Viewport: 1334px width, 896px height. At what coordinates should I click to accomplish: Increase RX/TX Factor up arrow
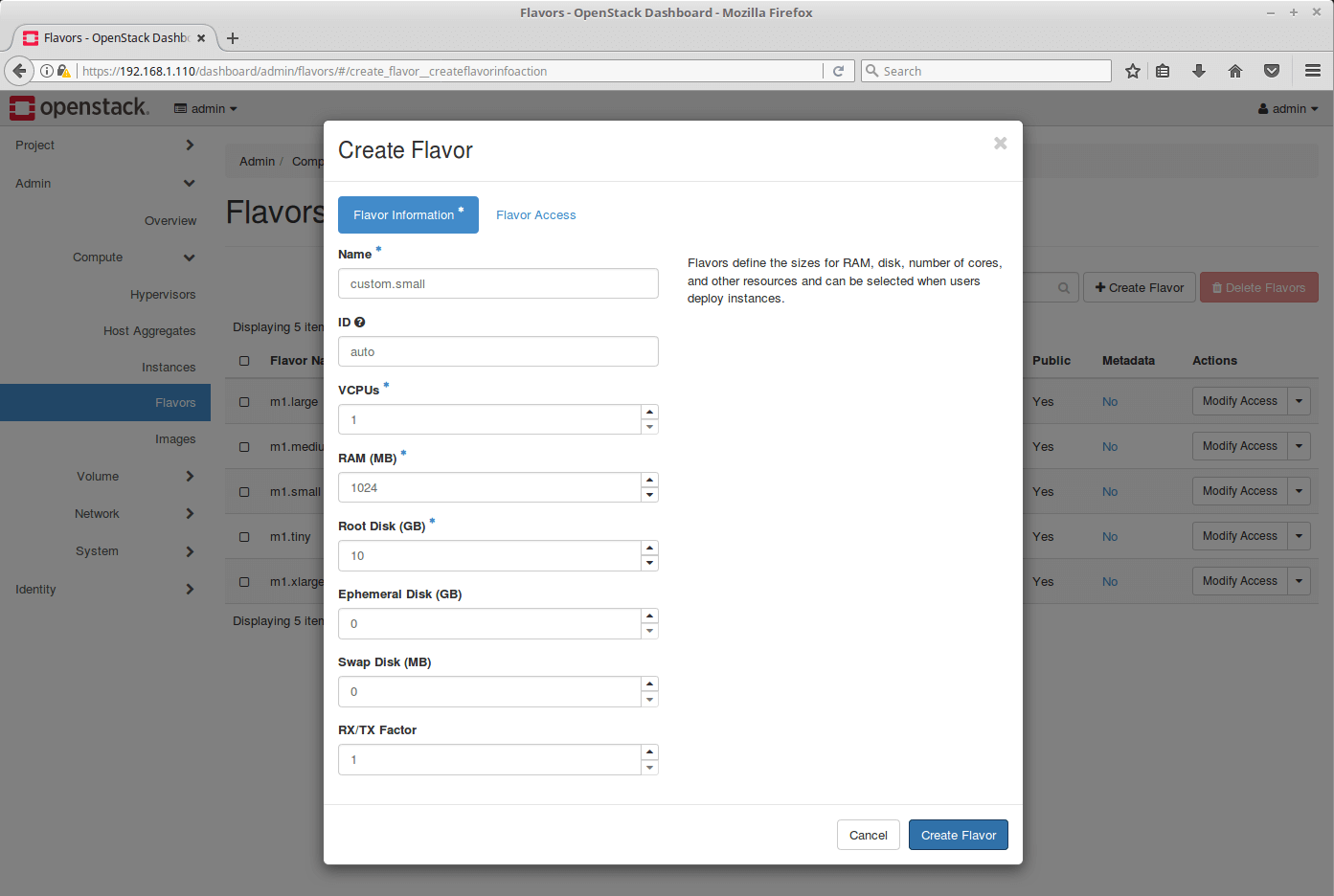pyautogui.click(x=649, y=751)
